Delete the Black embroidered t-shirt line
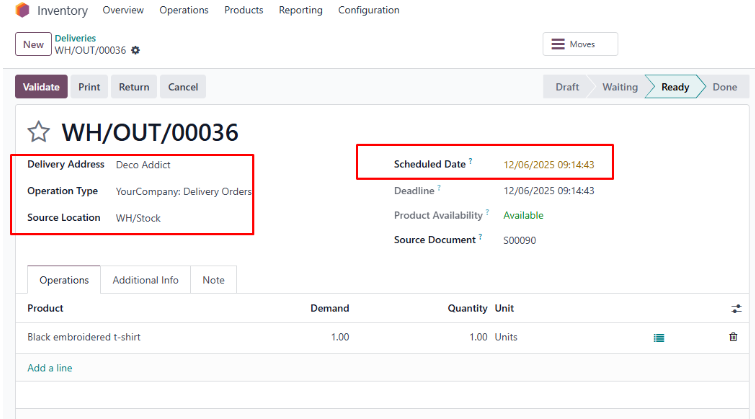 733,337
